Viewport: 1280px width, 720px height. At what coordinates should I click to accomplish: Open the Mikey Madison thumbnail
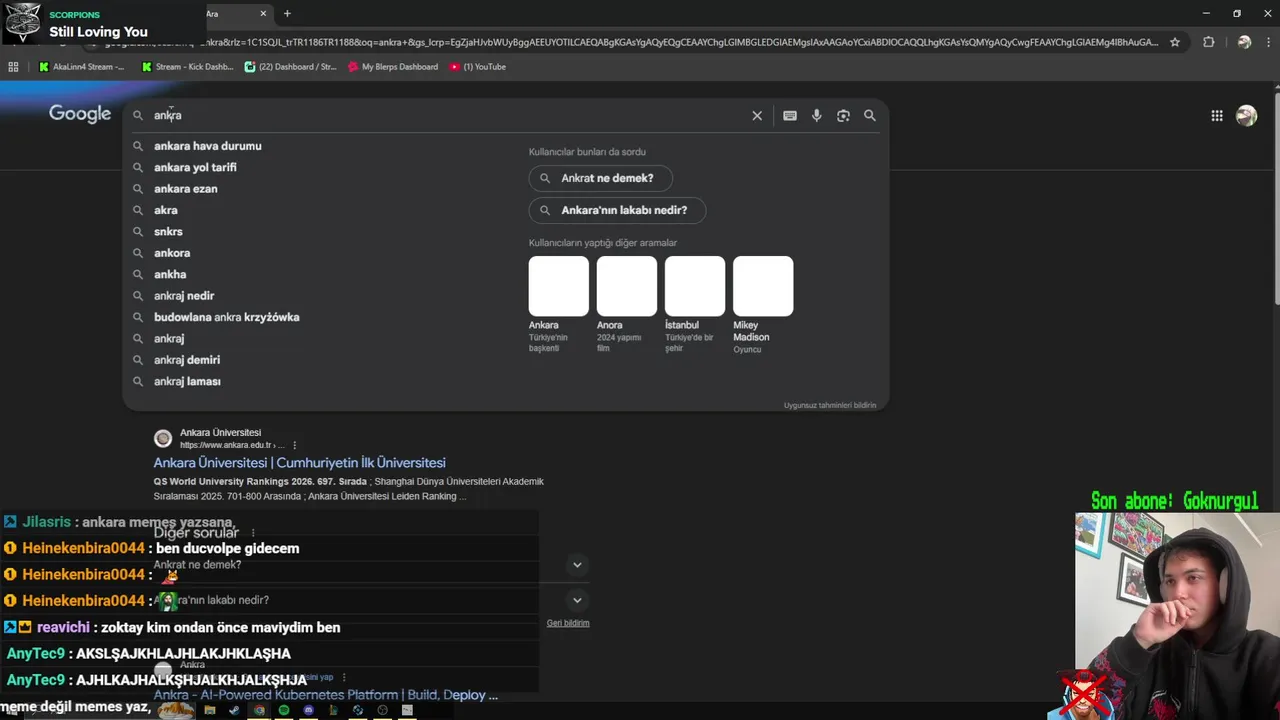pyautogui.click(x=762, y=286)
